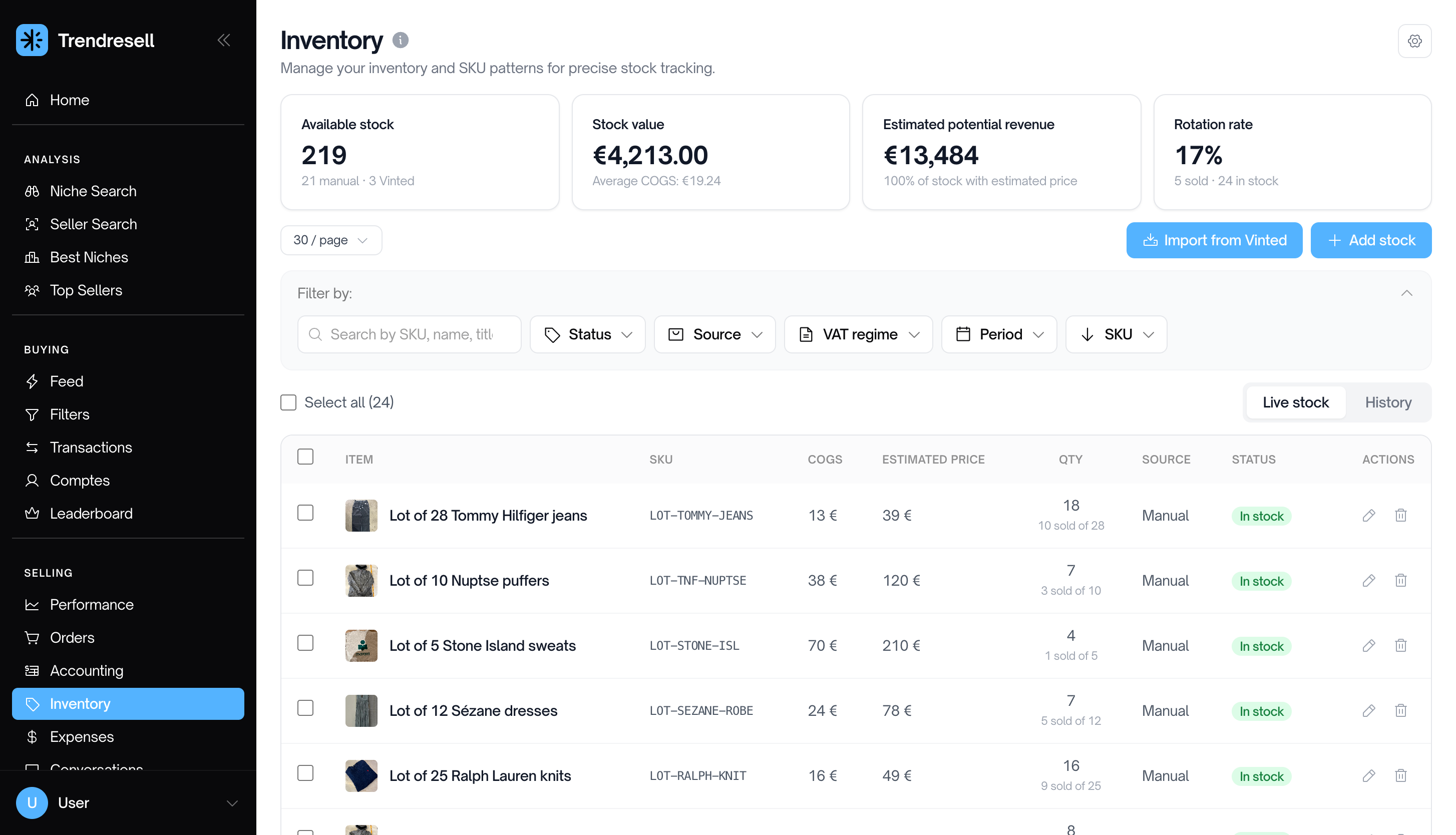Edit Lot of 28 Tommy Hilfiger jeans
Screen dimensions: 1456x835
[x=1368, y=516]
